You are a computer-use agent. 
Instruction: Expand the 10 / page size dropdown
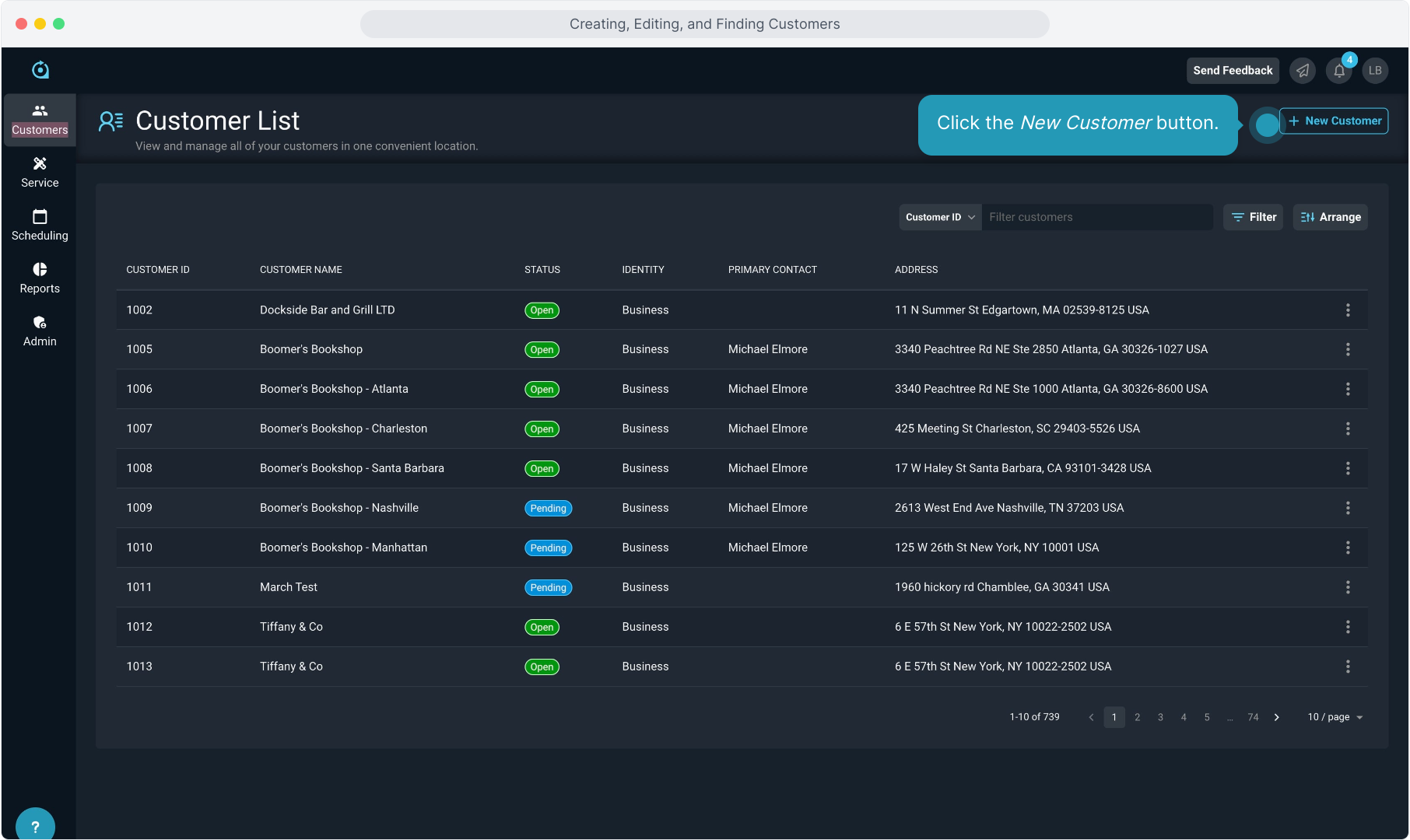(1335, 717)
